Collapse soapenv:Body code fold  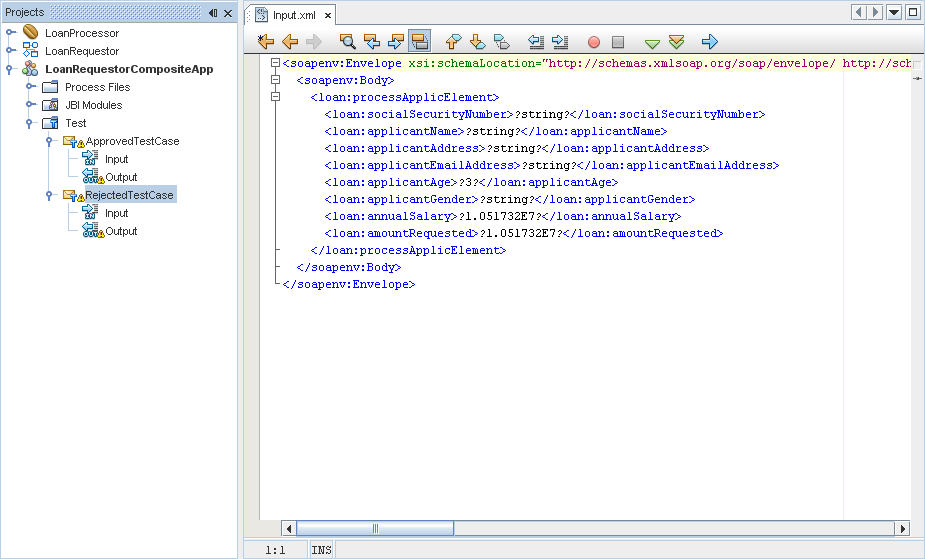[x=275, y=80]
